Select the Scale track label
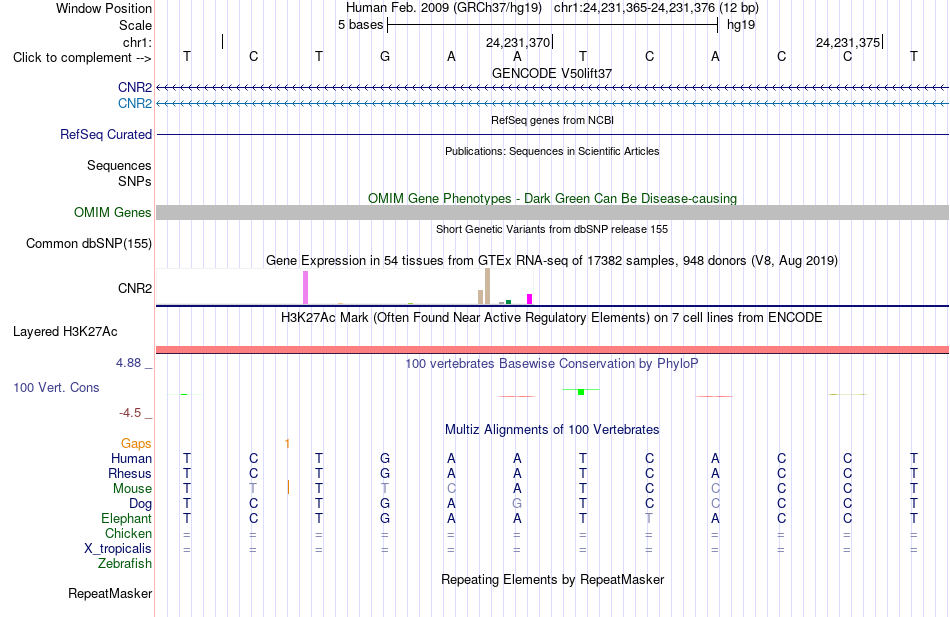Image resolution: width=950 pixels, height=617 pixels. [x=135, y=25]
